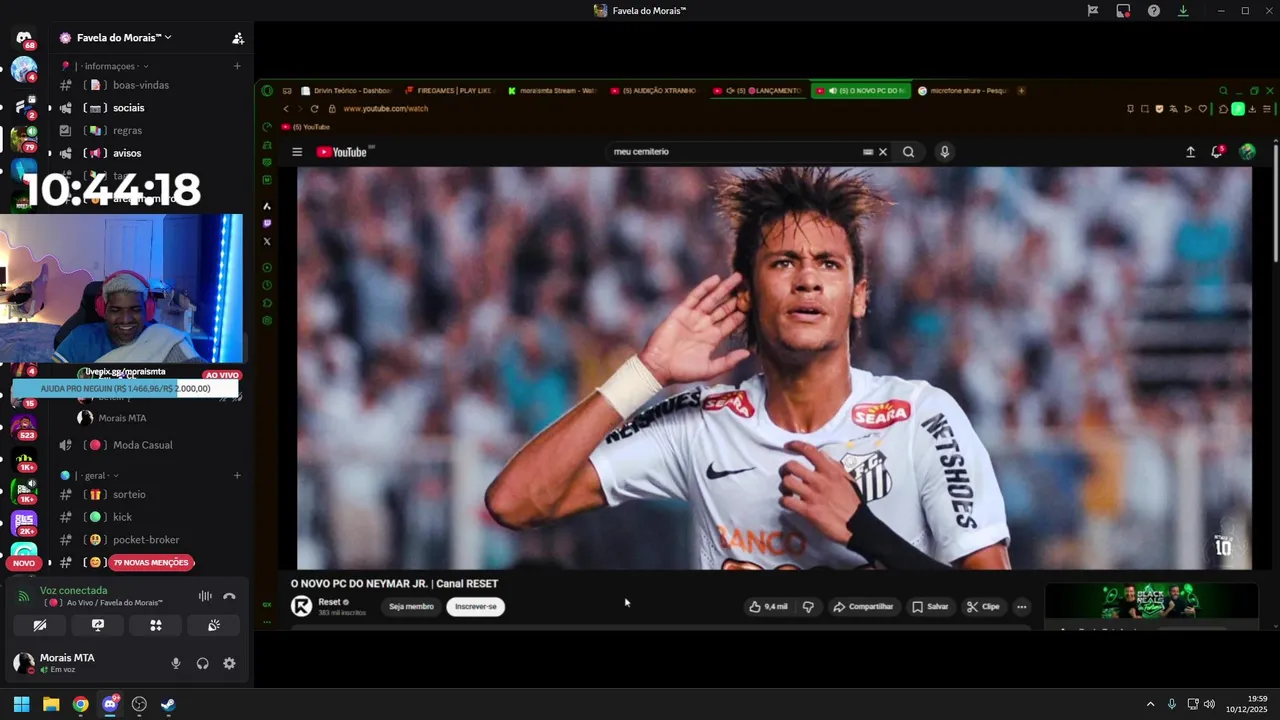Toggle camera on in Discord voice panel
1280x720 pixels.
40,625
